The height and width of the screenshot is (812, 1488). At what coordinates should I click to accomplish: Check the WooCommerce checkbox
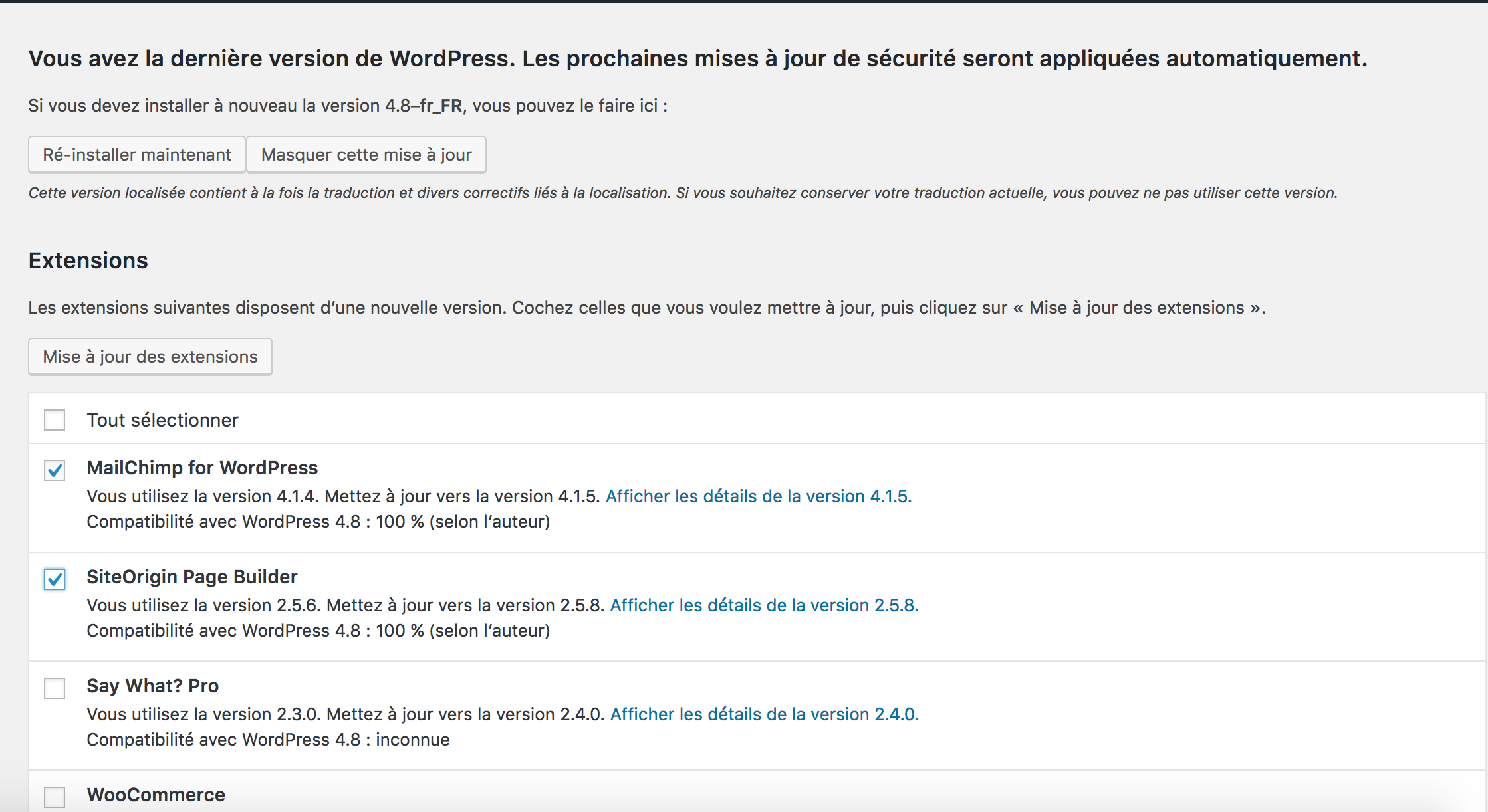(x=55, y=797)
